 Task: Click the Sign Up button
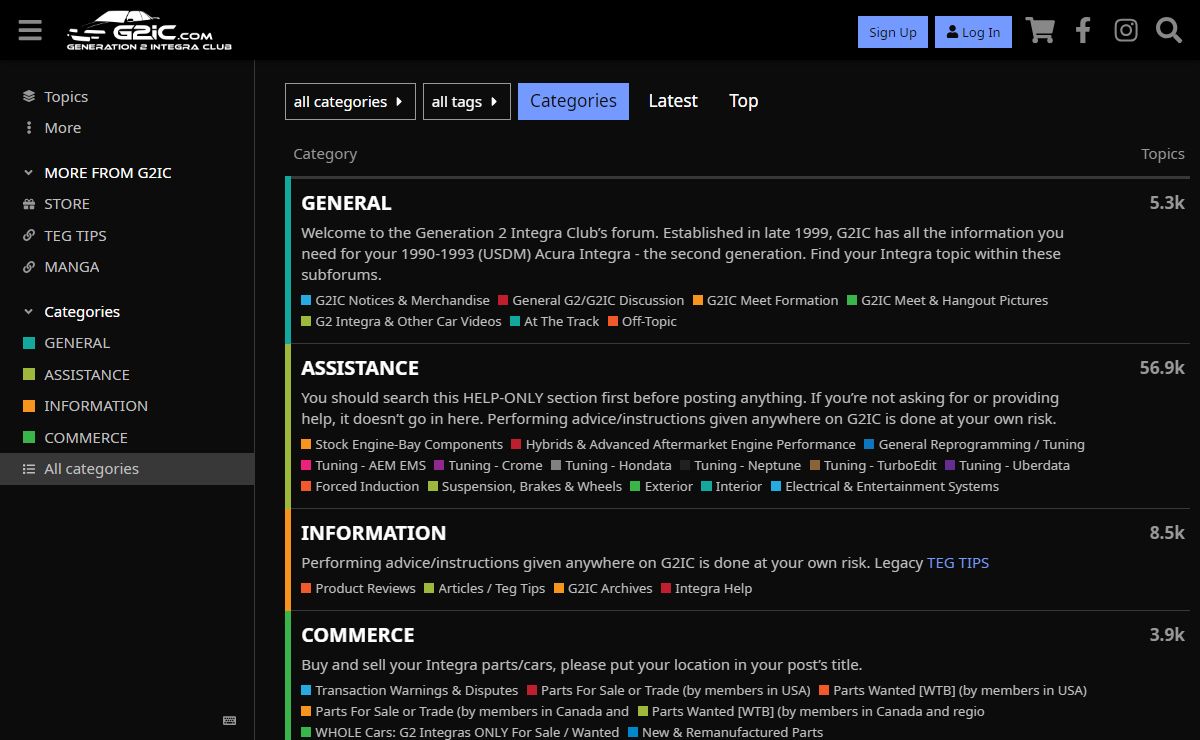893,32
